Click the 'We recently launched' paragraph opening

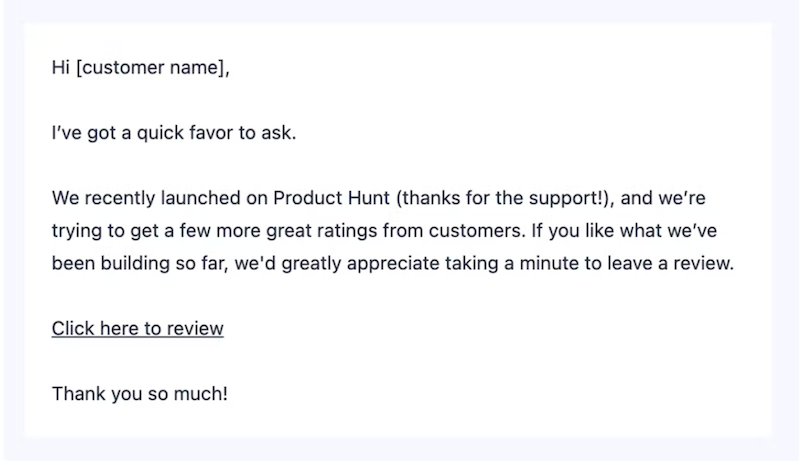click(130, 198)
